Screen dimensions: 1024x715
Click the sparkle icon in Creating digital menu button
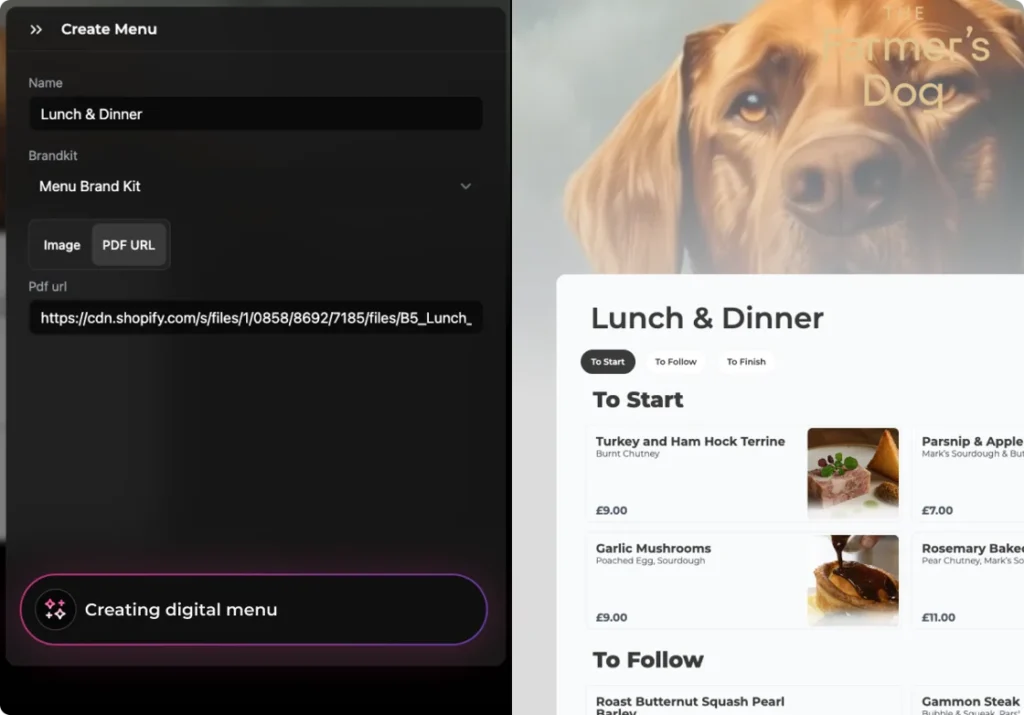point(56,609)
